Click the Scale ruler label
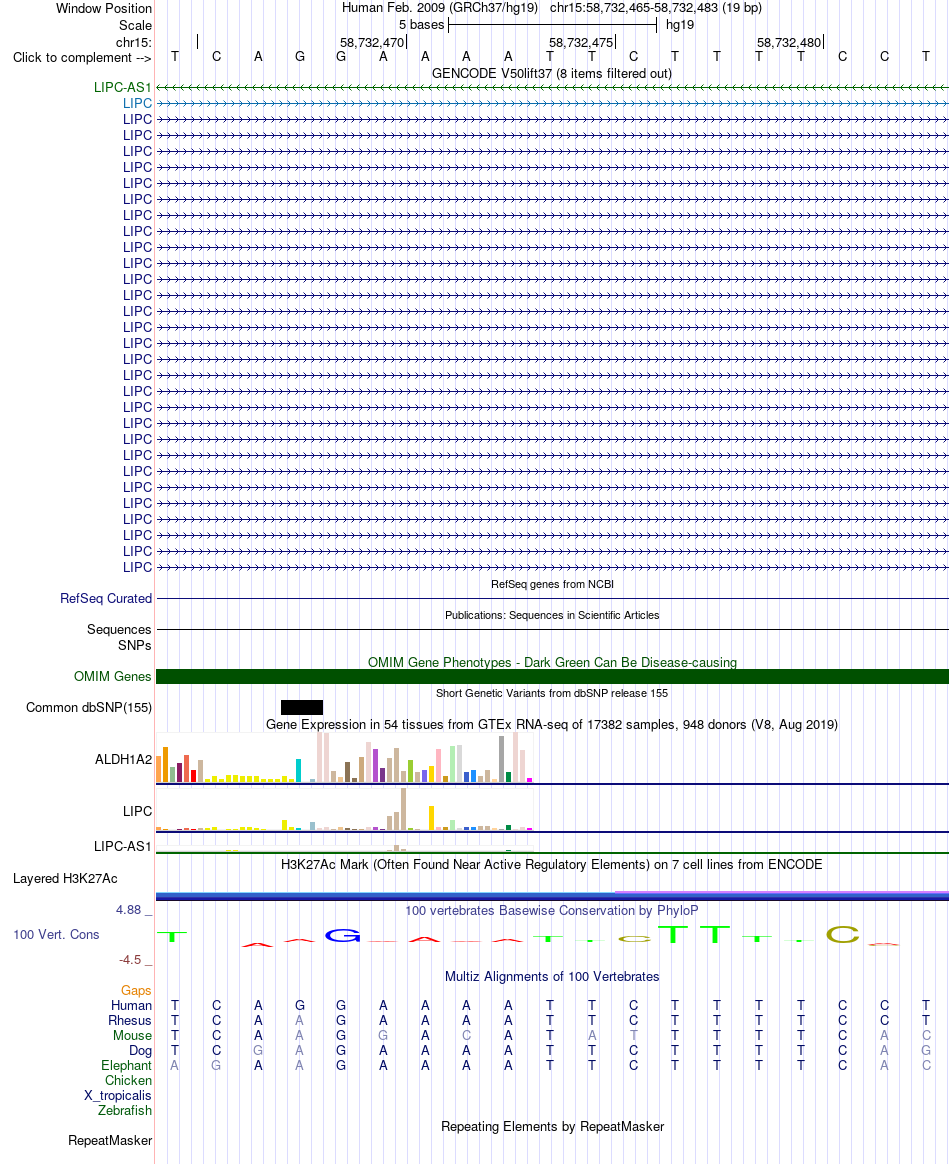950x1164 pixels. pyautogui.click(x=135, y=25)
